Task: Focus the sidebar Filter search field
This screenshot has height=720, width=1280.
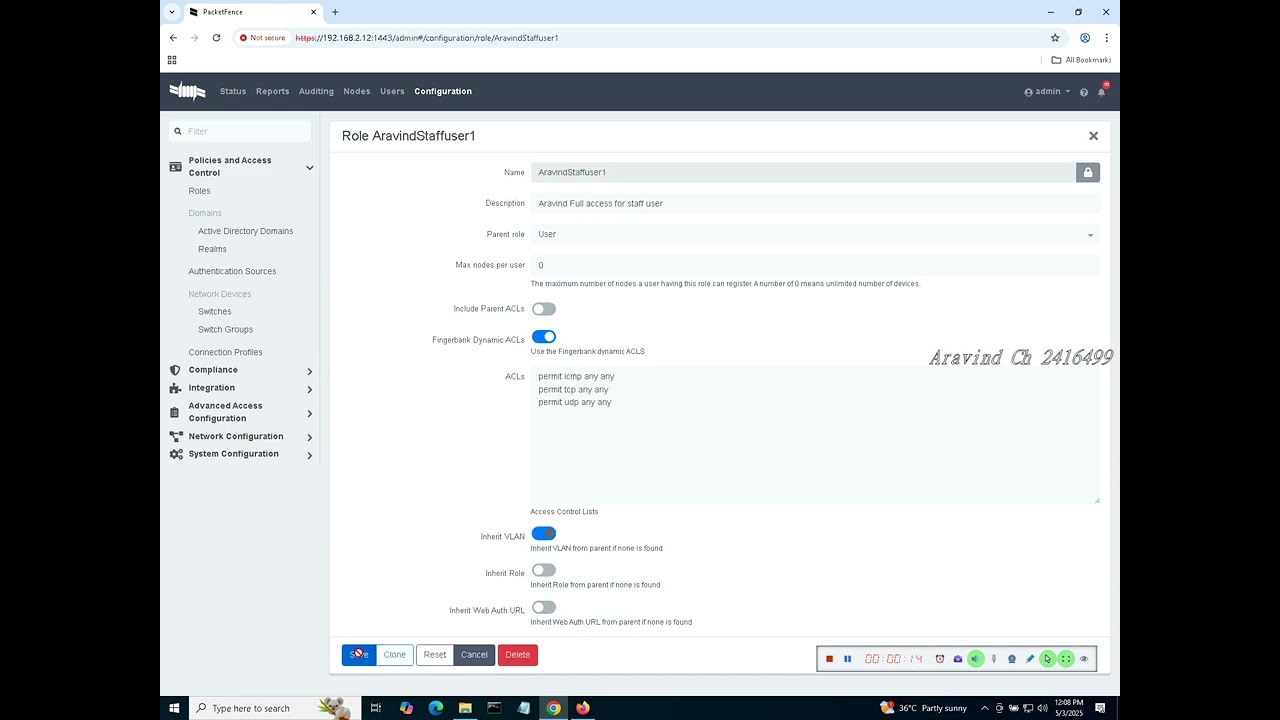Action: 240,131
